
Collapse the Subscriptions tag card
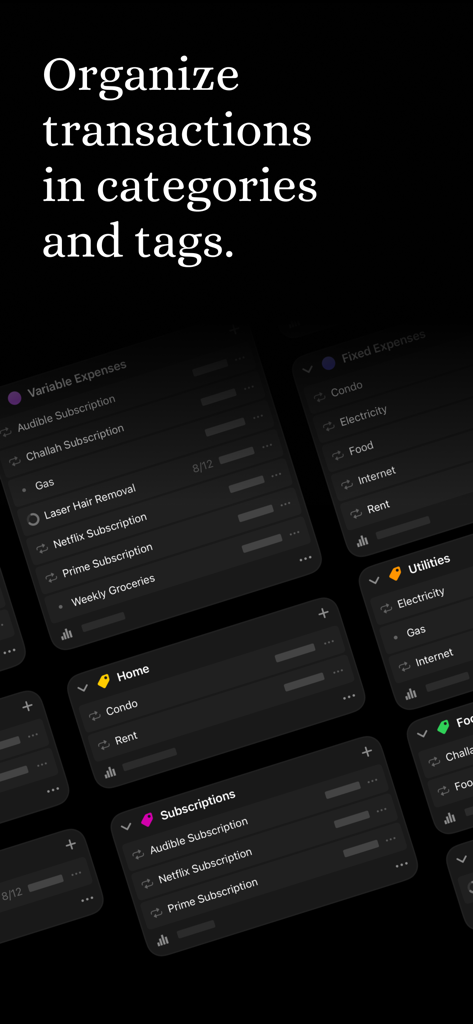pos(126,825)
